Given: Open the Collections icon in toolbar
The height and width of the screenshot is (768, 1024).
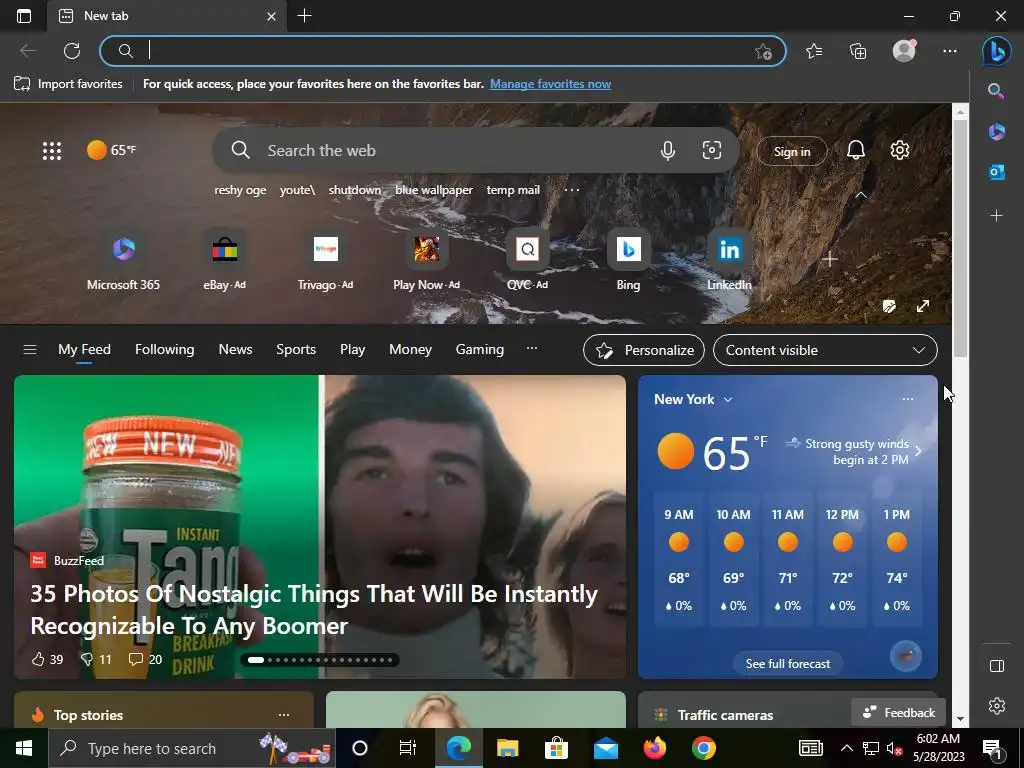Looking at the screenshot, I should pyautogui.click(x=858, y=51).
